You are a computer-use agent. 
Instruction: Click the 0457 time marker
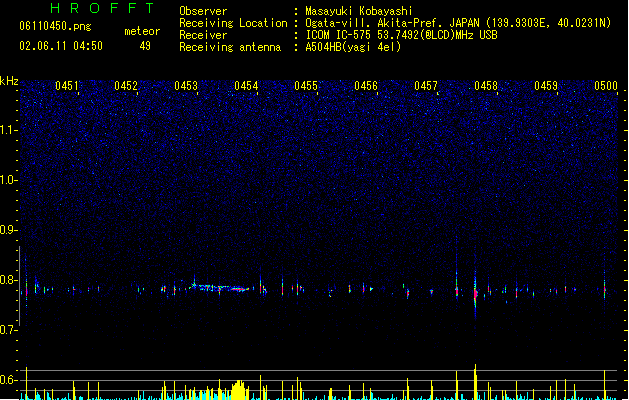coord(426,86)
